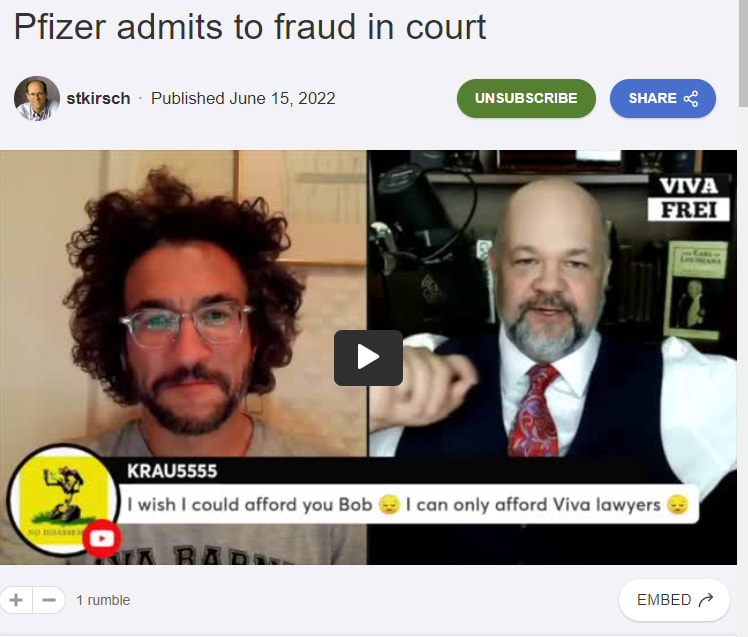Click the curved arrow icon in the Embed button
This screenshot has height=637, width=748.
(706, 600)
